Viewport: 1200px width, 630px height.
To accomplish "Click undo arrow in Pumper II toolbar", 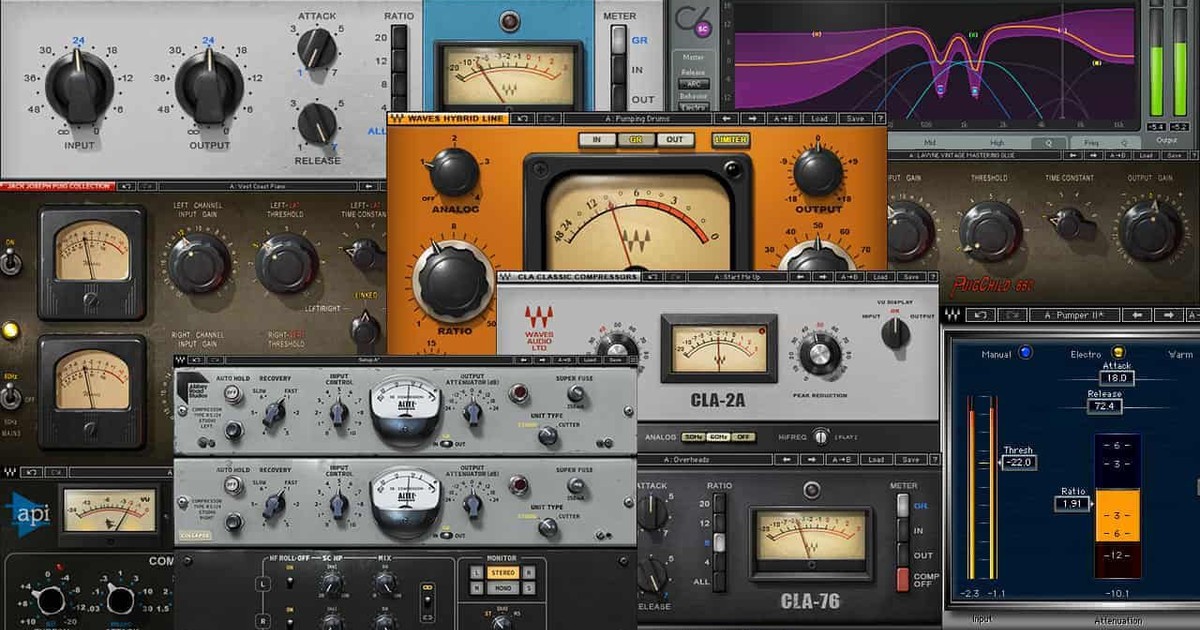I will click(980, 315).
